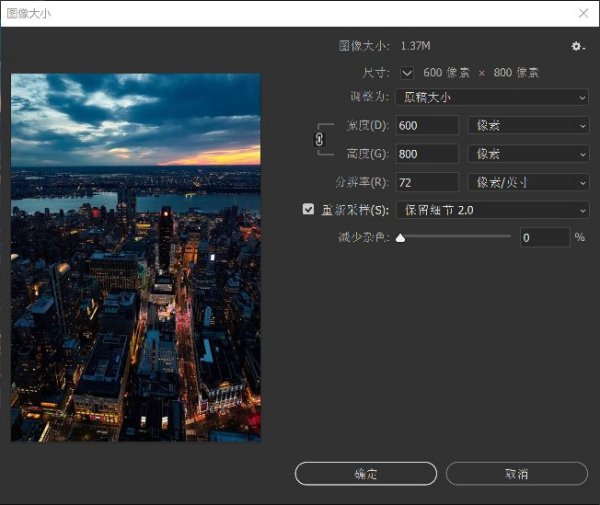The width and height of the screenshot is (600, 505).
Task: Toggle the constrain proportions chain link
Action: coord(319,140)
